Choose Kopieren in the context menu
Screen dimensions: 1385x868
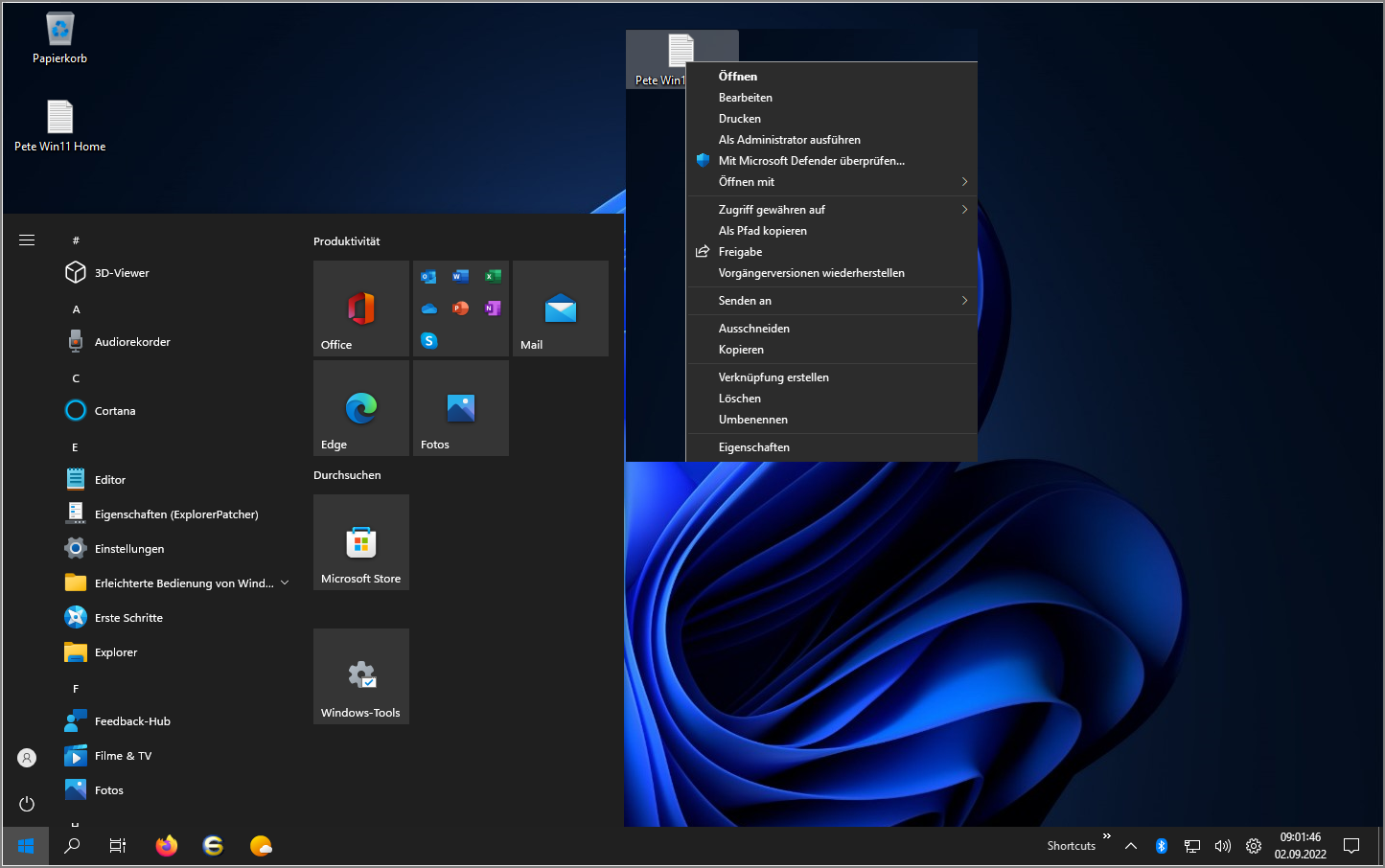pos(832,350)
